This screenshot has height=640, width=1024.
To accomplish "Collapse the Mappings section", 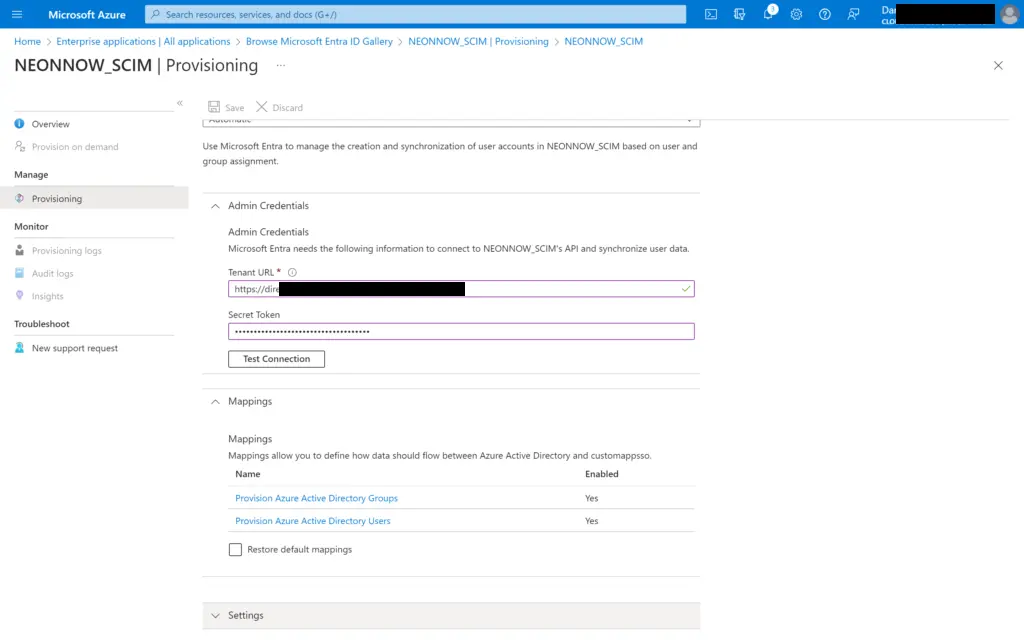I will 215,401.
